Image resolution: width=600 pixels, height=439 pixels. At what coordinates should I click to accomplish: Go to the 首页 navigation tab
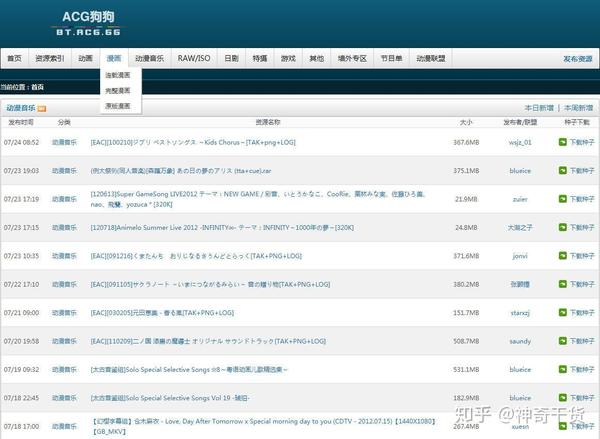click(15, 58)
